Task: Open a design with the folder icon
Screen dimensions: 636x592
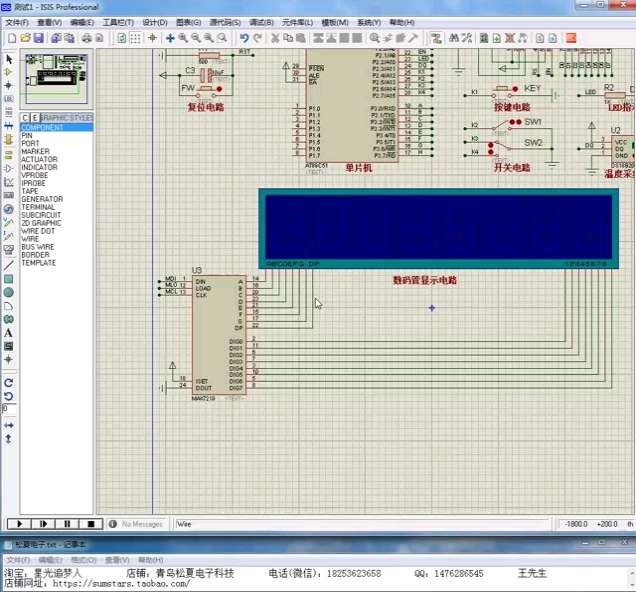Action: (26, 38)
